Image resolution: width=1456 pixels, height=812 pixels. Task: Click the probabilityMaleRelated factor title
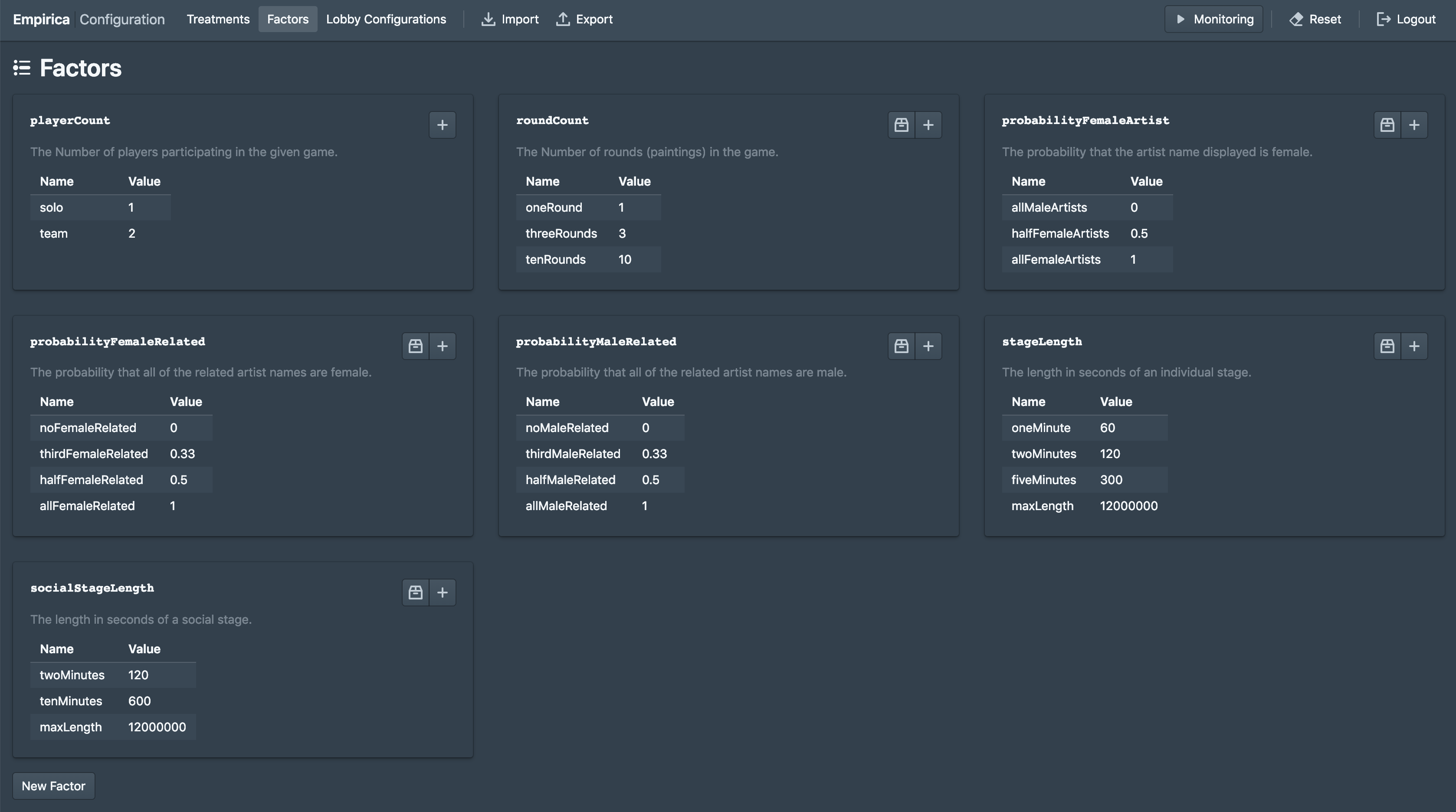pyautogui.click(x=596, y=341)
